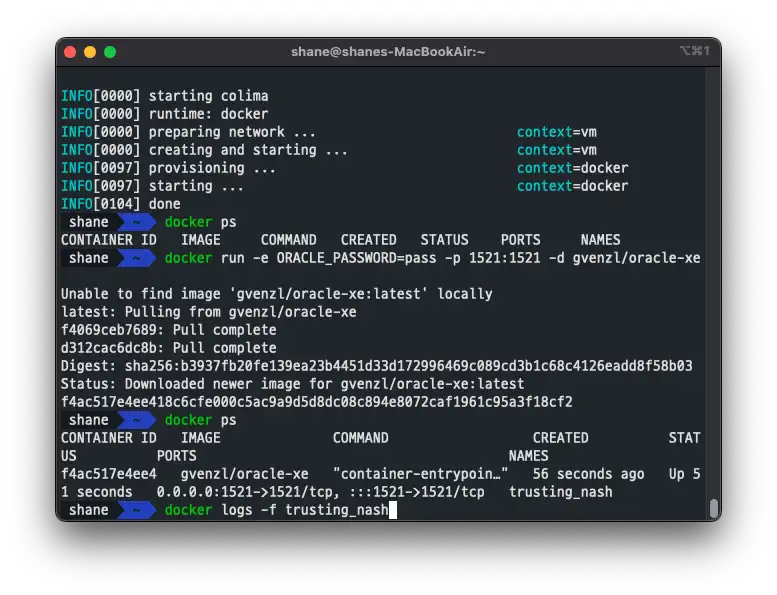The height and width of the screenshot is (595, 777).
Task: Click container name trusting_nash in the NAMES row
Action: coord(561,492)
